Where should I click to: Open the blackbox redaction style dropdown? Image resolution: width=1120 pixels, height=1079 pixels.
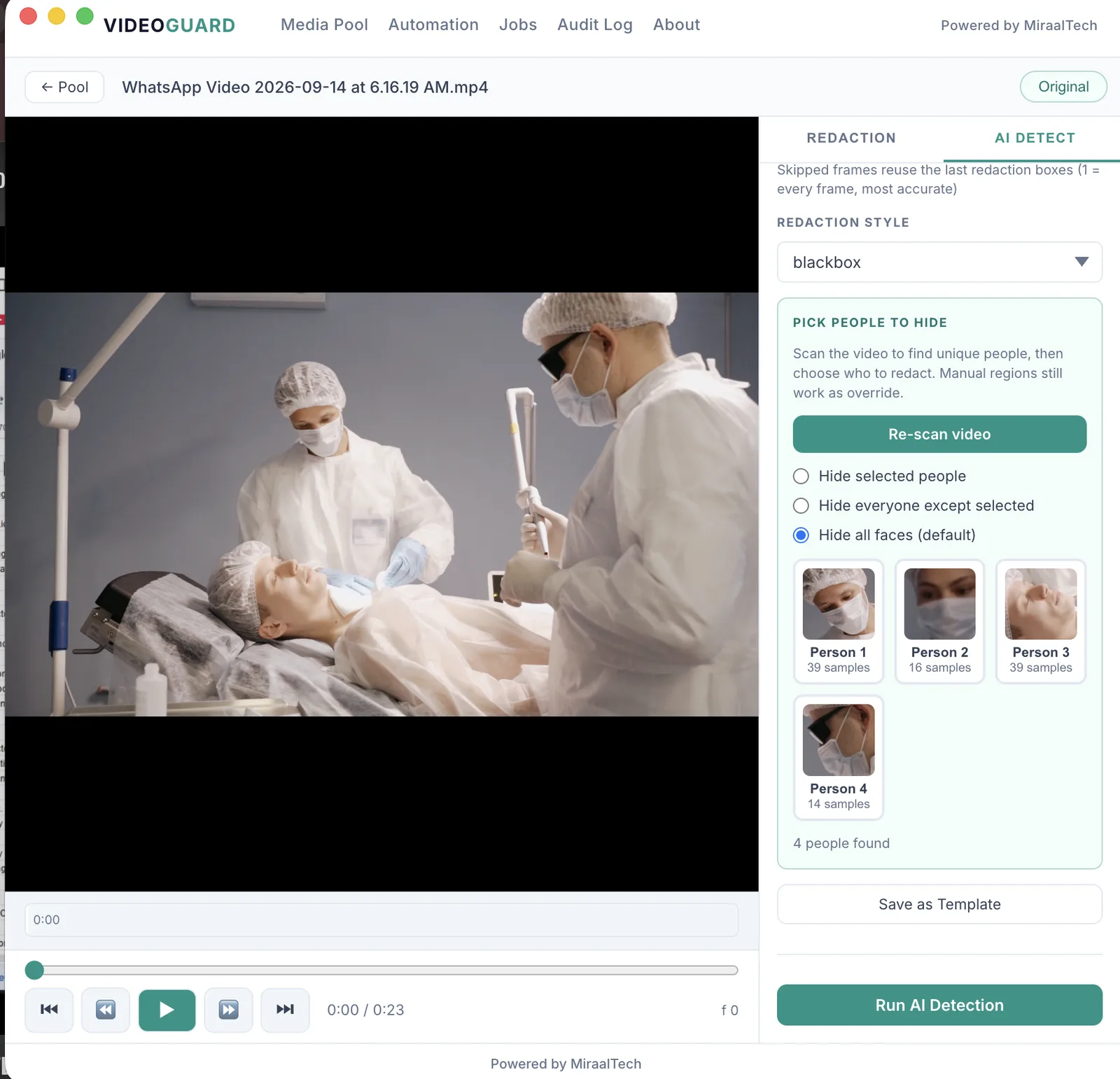[x=939, y=262]
